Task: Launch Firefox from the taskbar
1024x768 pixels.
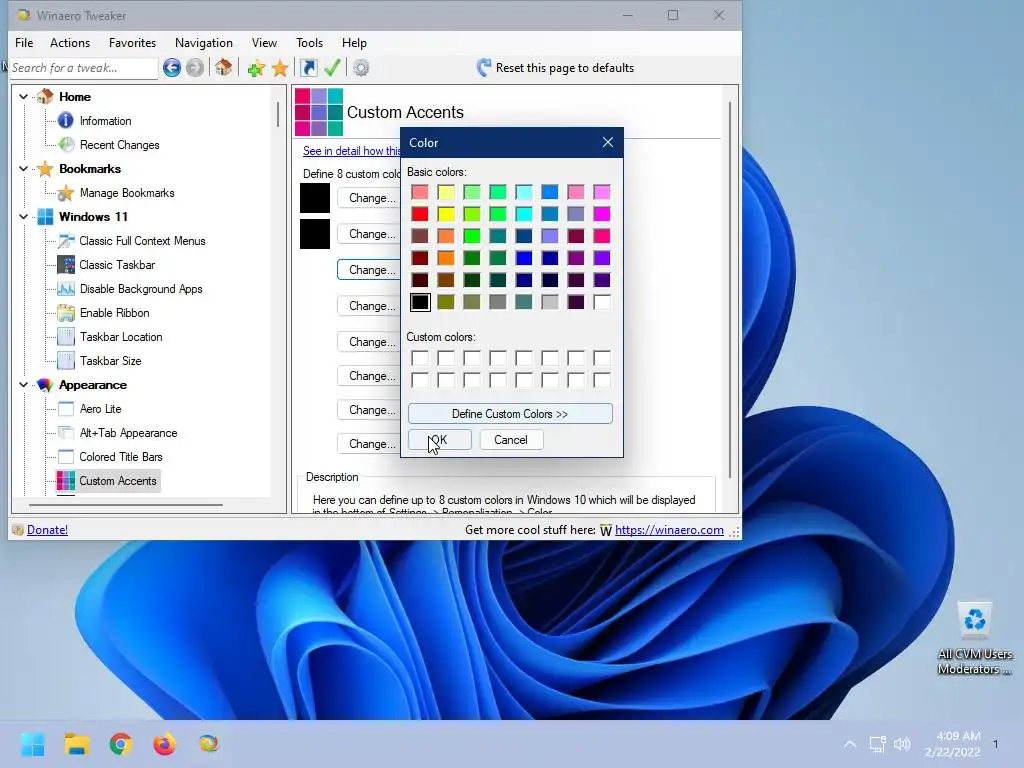Action: click(x=165, y=744)
